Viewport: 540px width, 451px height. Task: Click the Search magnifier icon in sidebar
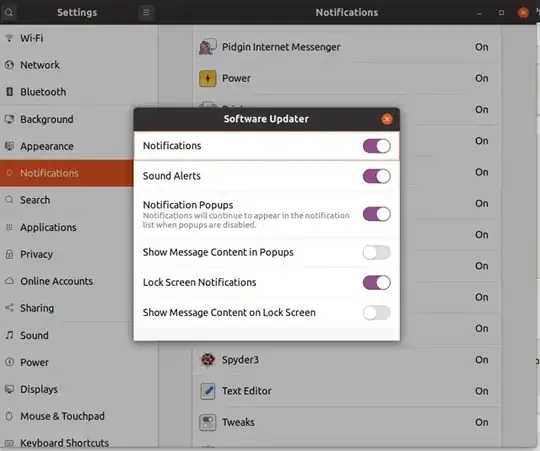pos(9,200)
